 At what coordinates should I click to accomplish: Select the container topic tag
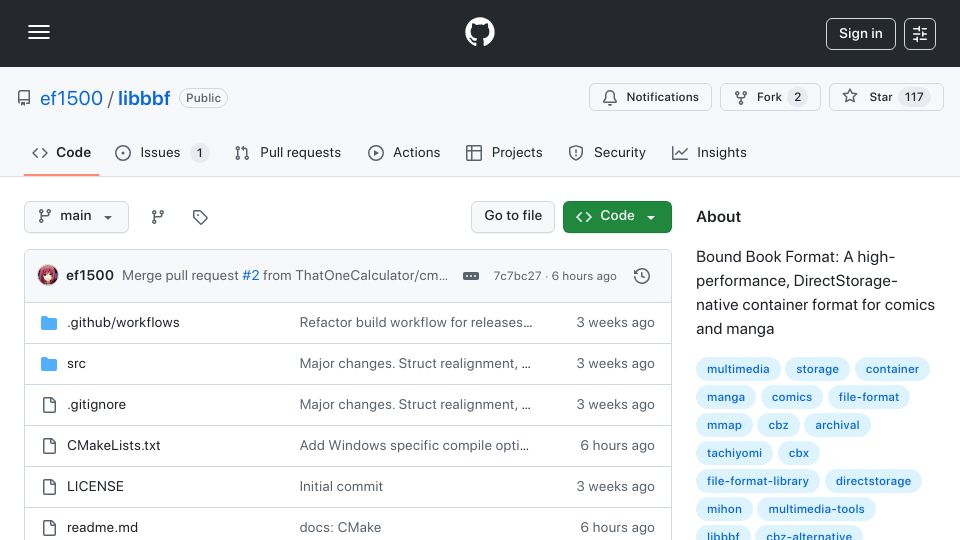pos(892,369)
